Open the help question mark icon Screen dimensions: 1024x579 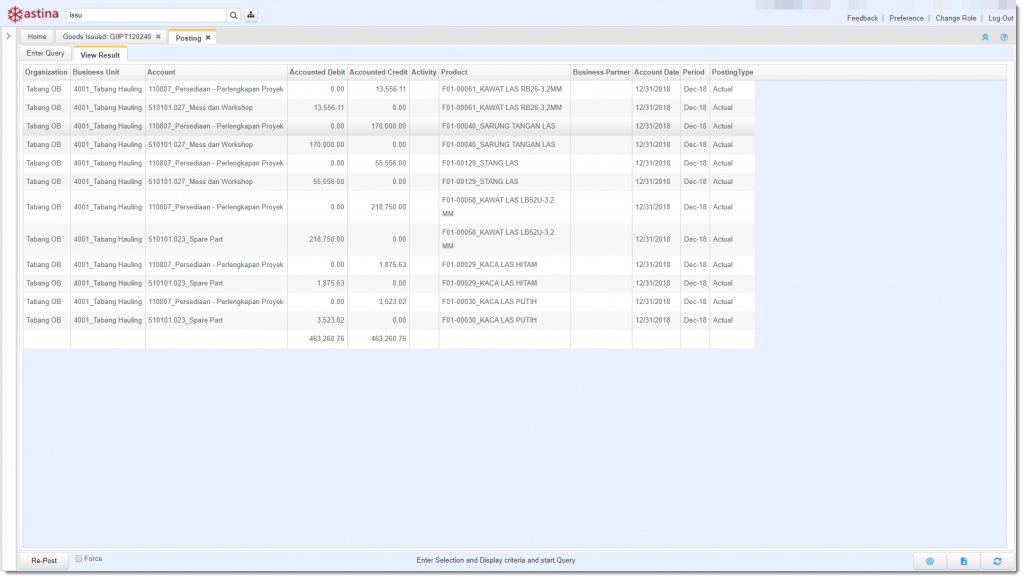click(x=1003, y=37)
